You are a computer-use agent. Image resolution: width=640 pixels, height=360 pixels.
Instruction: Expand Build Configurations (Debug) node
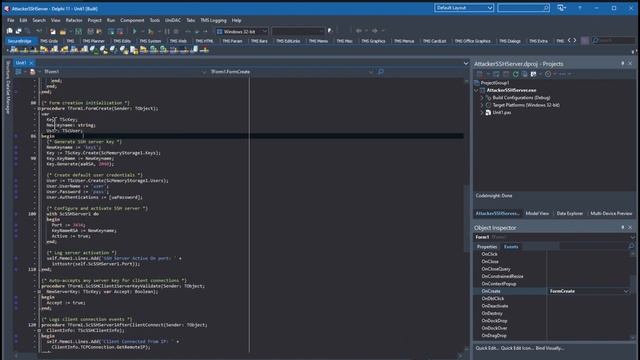(482, 98)
